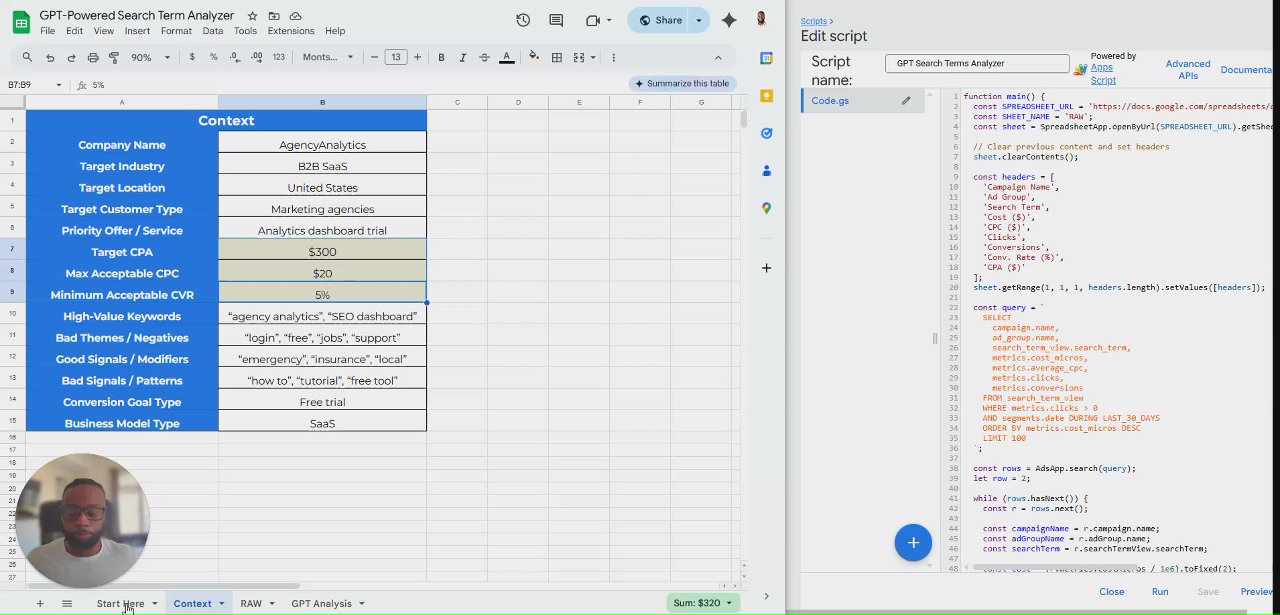Image resolution: width=1280 pixels, height=615 pixels.
Task: Click the Share button
Action: 660,20
